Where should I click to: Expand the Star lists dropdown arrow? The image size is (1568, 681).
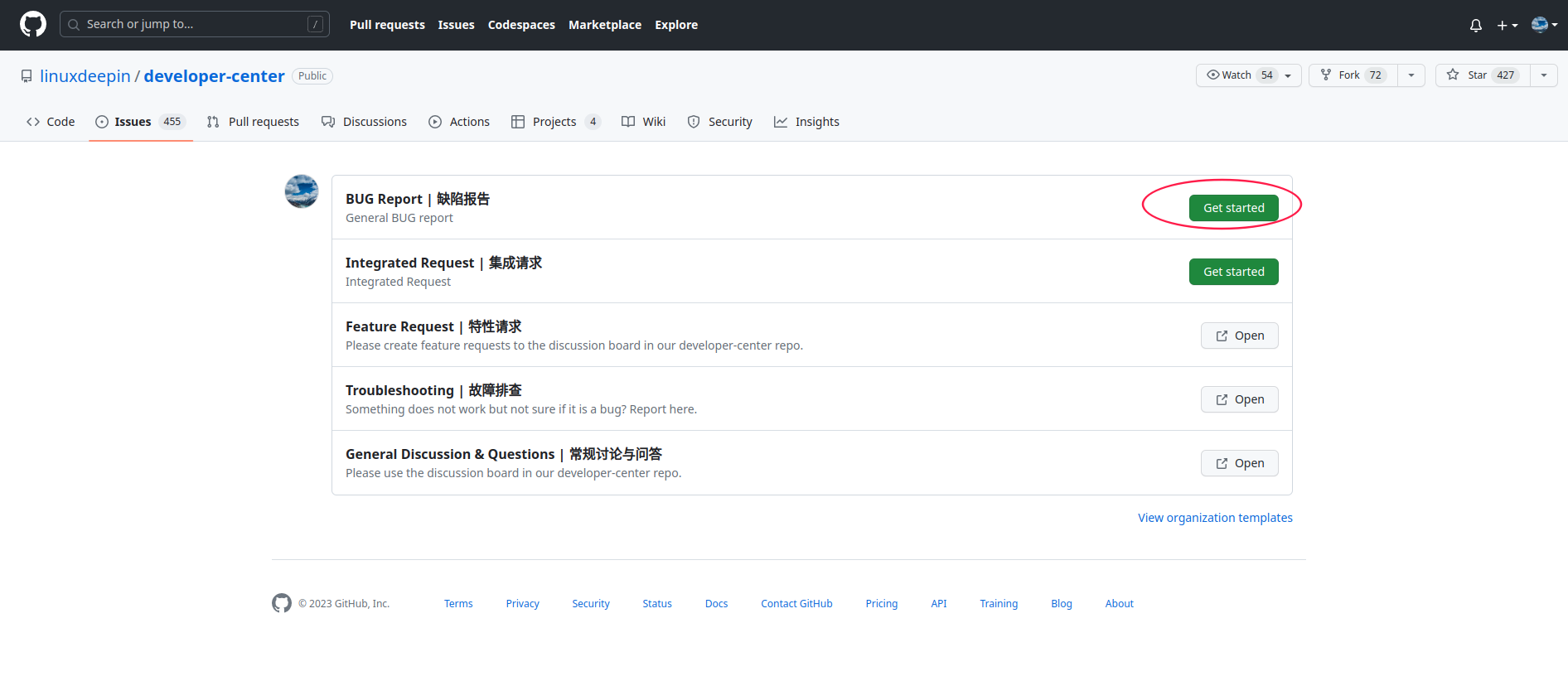coord(1544,75)
